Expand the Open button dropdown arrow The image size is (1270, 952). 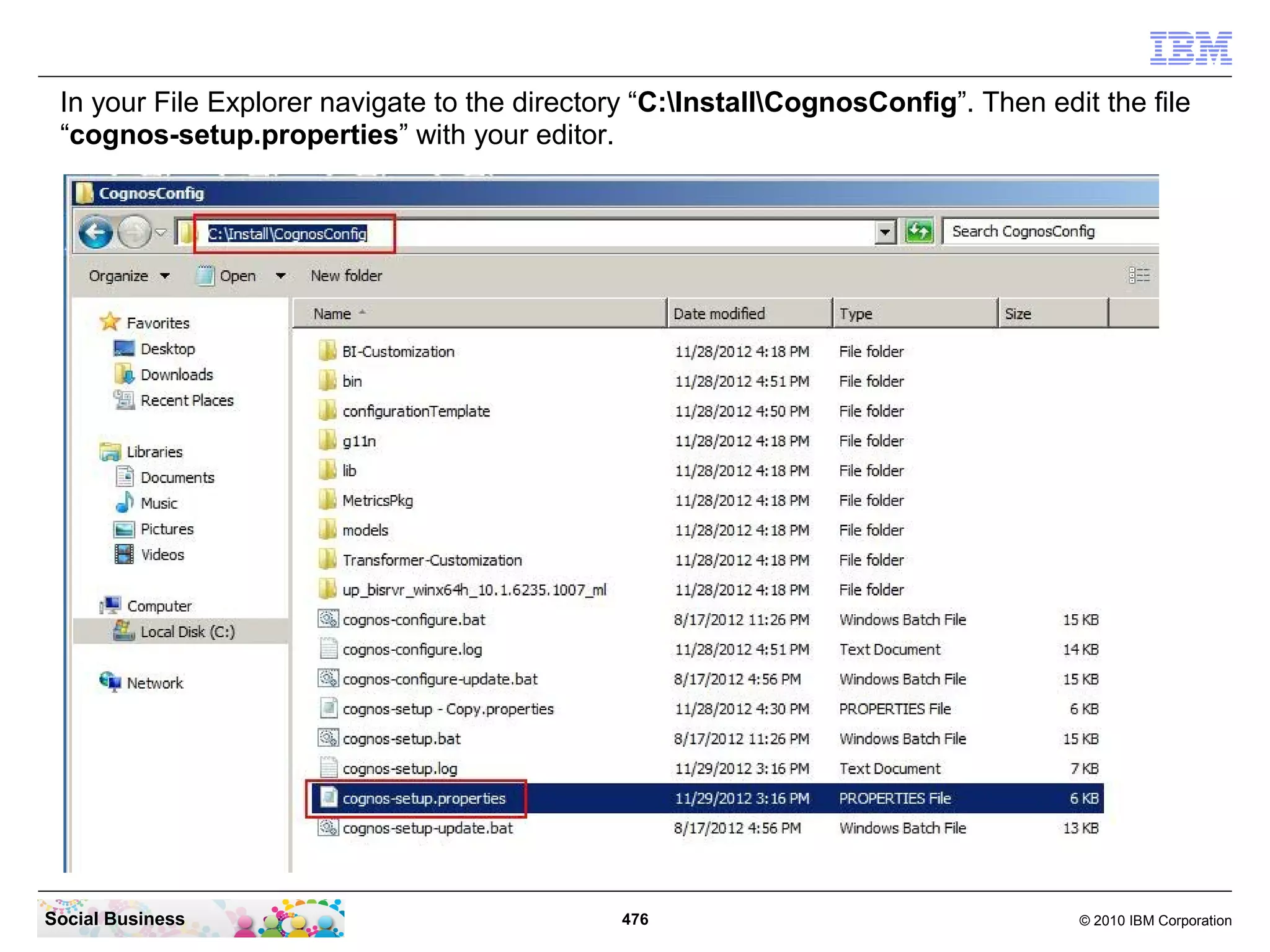(280, 276)
